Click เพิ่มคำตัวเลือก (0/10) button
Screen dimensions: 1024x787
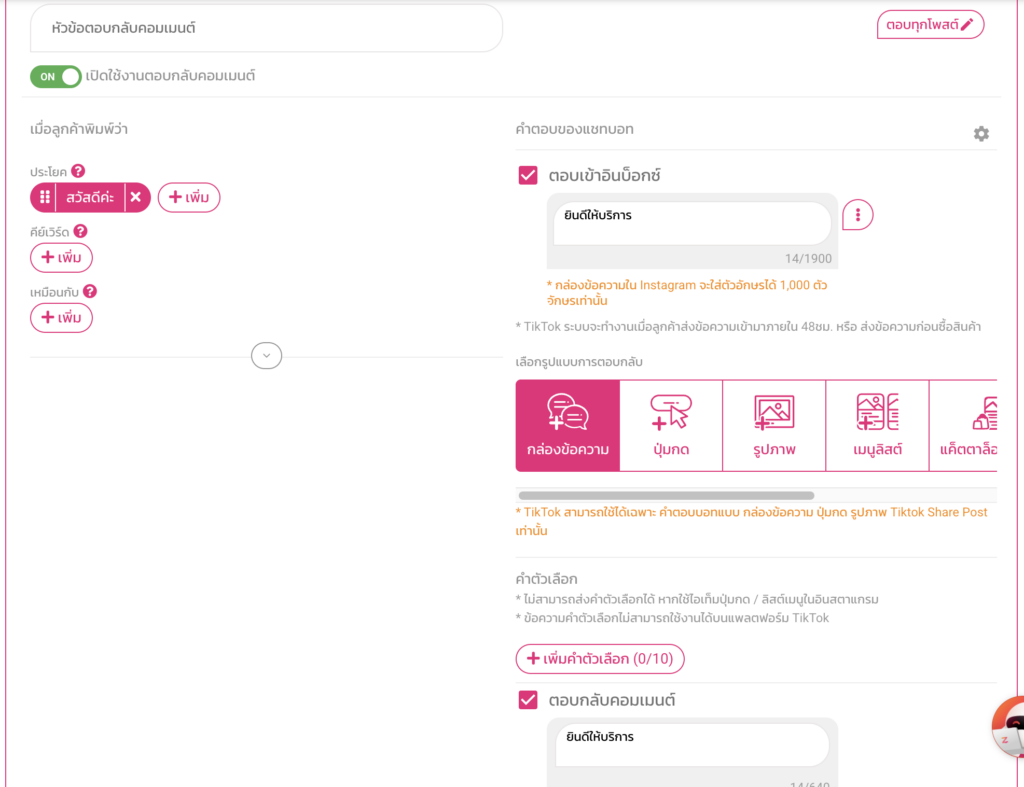(x=600, y=659)
